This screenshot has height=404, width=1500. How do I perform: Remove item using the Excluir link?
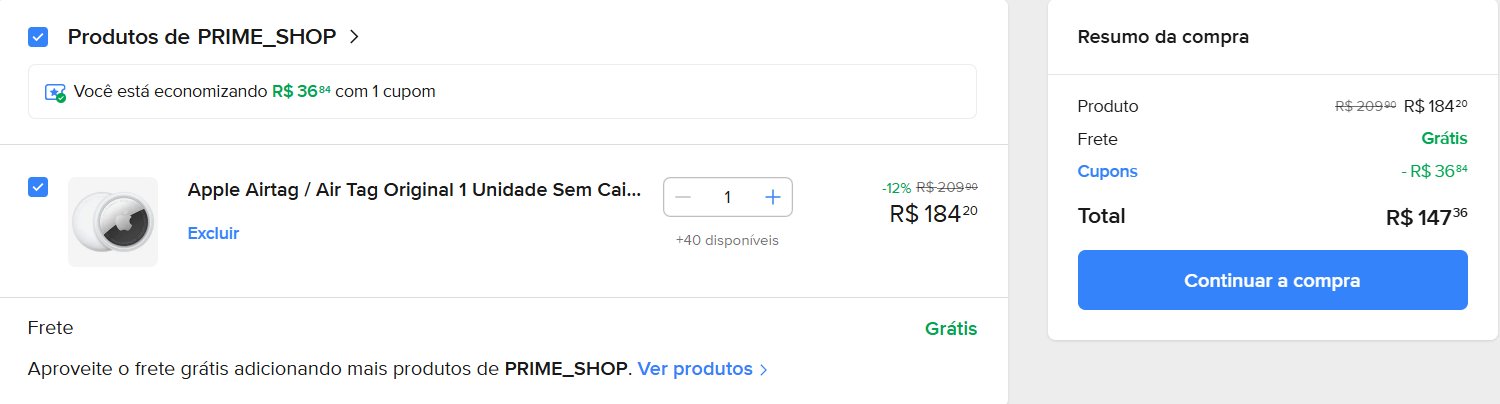[x=213, y=233]
